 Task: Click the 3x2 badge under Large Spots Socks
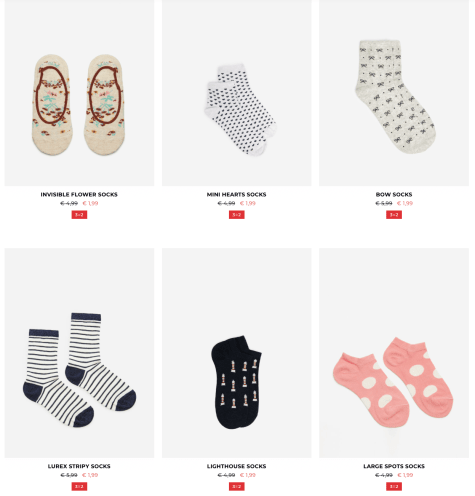click(x=394, y=487)
